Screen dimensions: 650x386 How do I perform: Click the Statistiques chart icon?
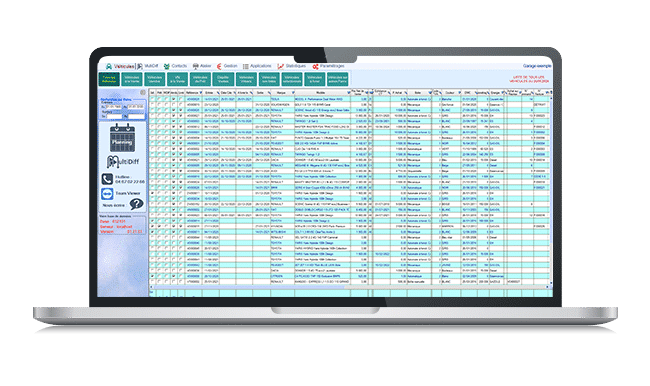(281, 66)
